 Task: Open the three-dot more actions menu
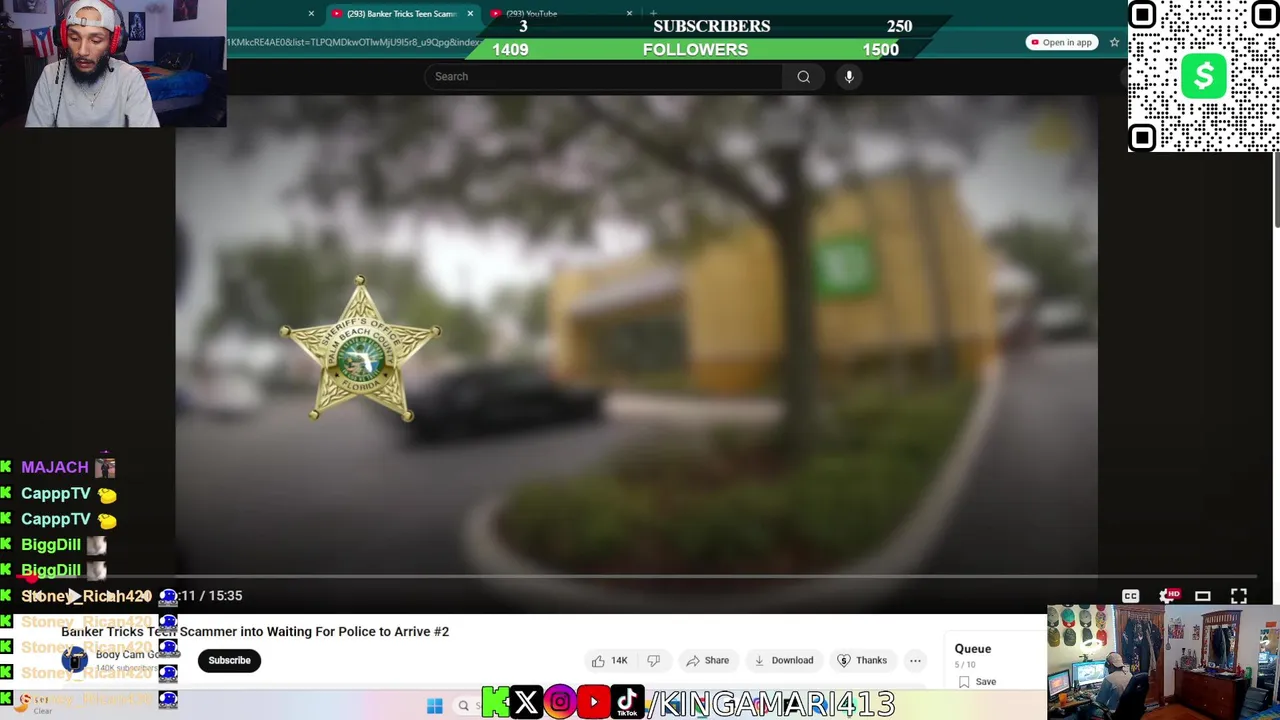click(x=915, y=660)
